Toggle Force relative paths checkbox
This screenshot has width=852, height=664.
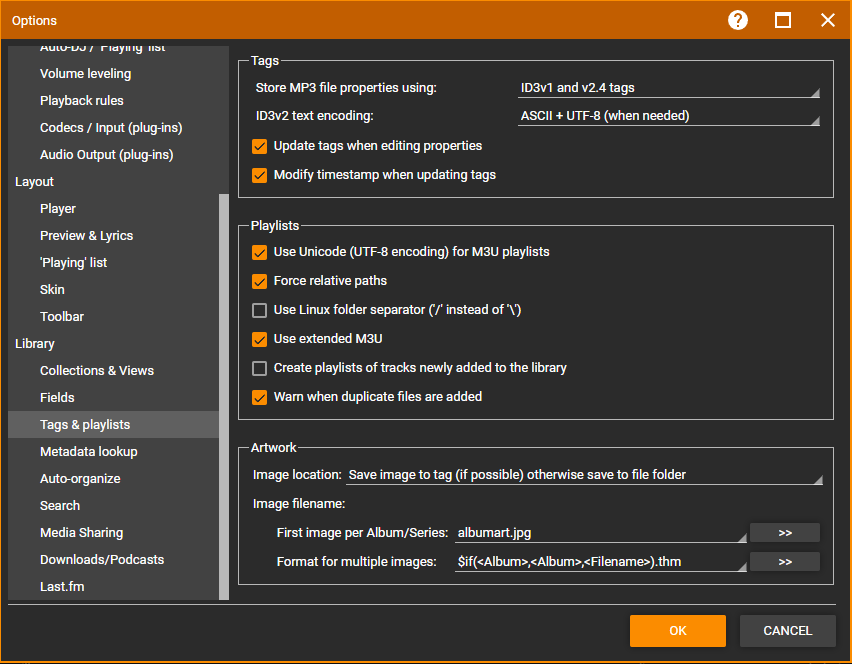259,281
